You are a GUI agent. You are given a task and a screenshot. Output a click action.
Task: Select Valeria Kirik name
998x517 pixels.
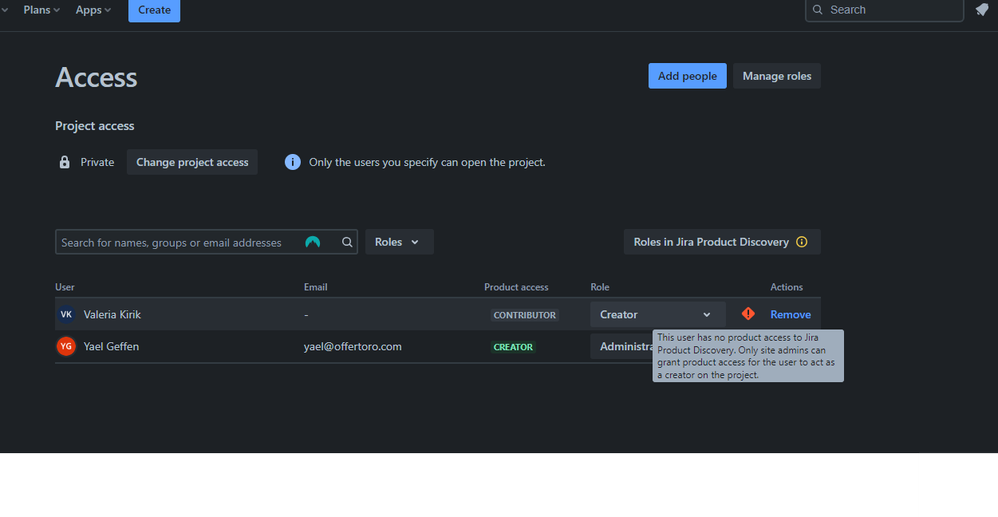click(112, 315)
